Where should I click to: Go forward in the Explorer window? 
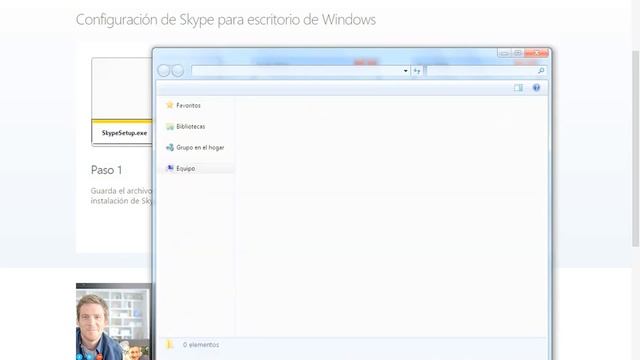point(178,71)
